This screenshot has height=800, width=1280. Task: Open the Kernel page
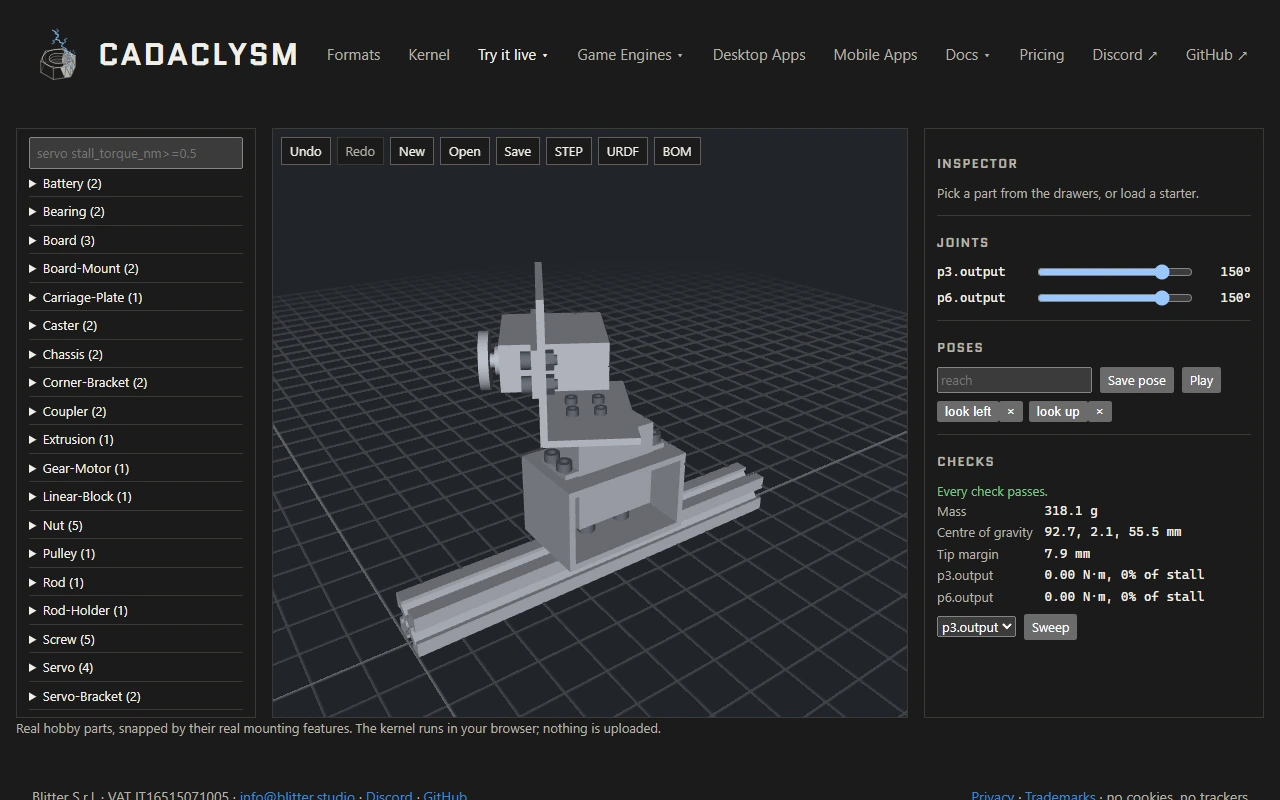tap(429, 55)
